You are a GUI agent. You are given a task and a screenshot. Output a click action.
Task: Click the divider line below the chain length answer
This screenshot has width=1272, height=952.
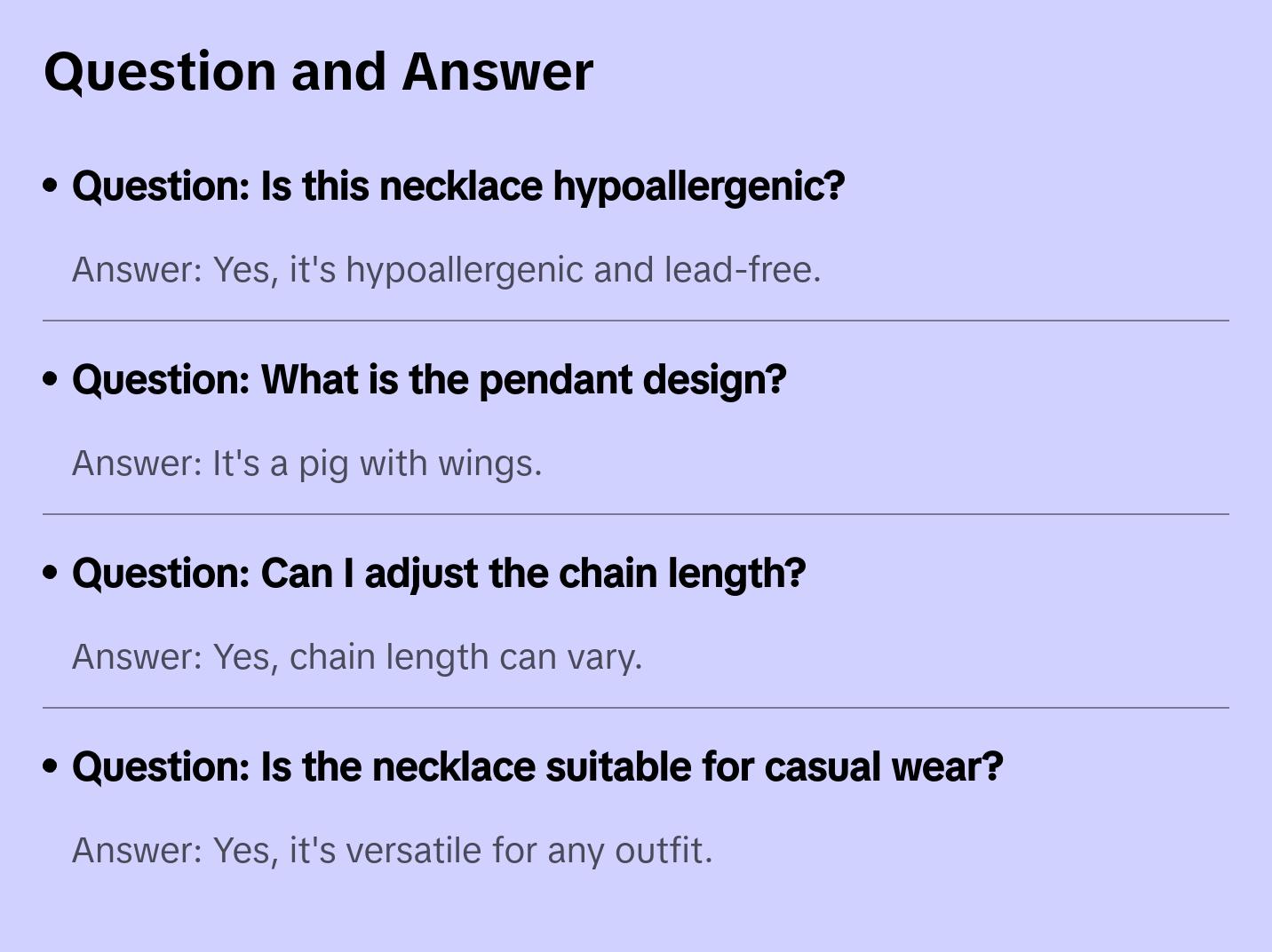(x=636, y=708)
